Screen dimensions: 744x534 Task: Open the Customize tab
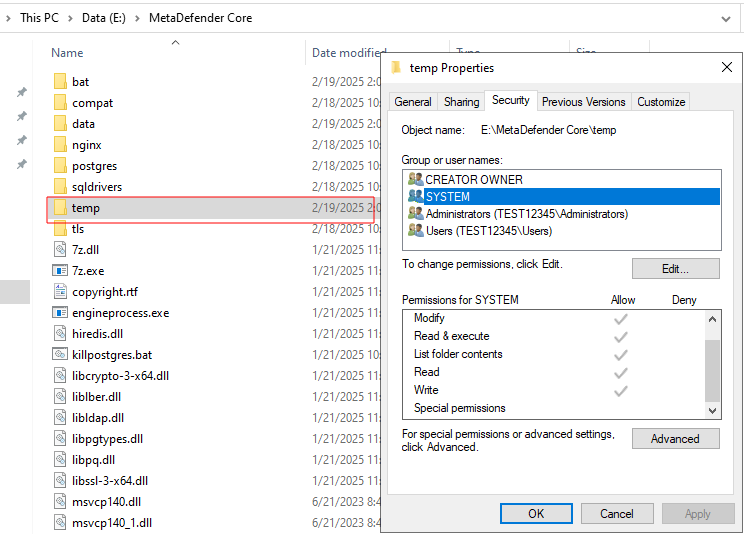661,102
